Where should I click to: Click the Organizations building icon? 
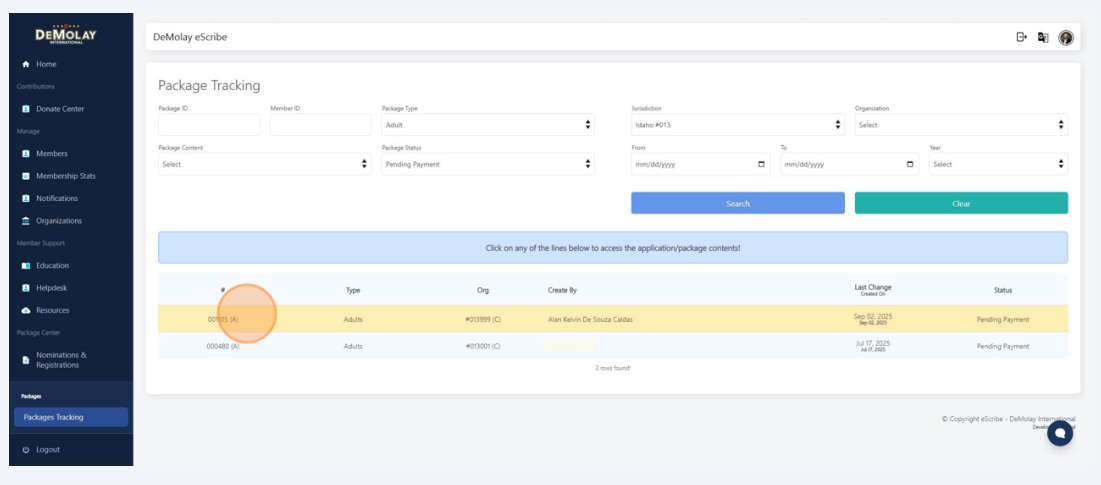click(x=26, y=221)
